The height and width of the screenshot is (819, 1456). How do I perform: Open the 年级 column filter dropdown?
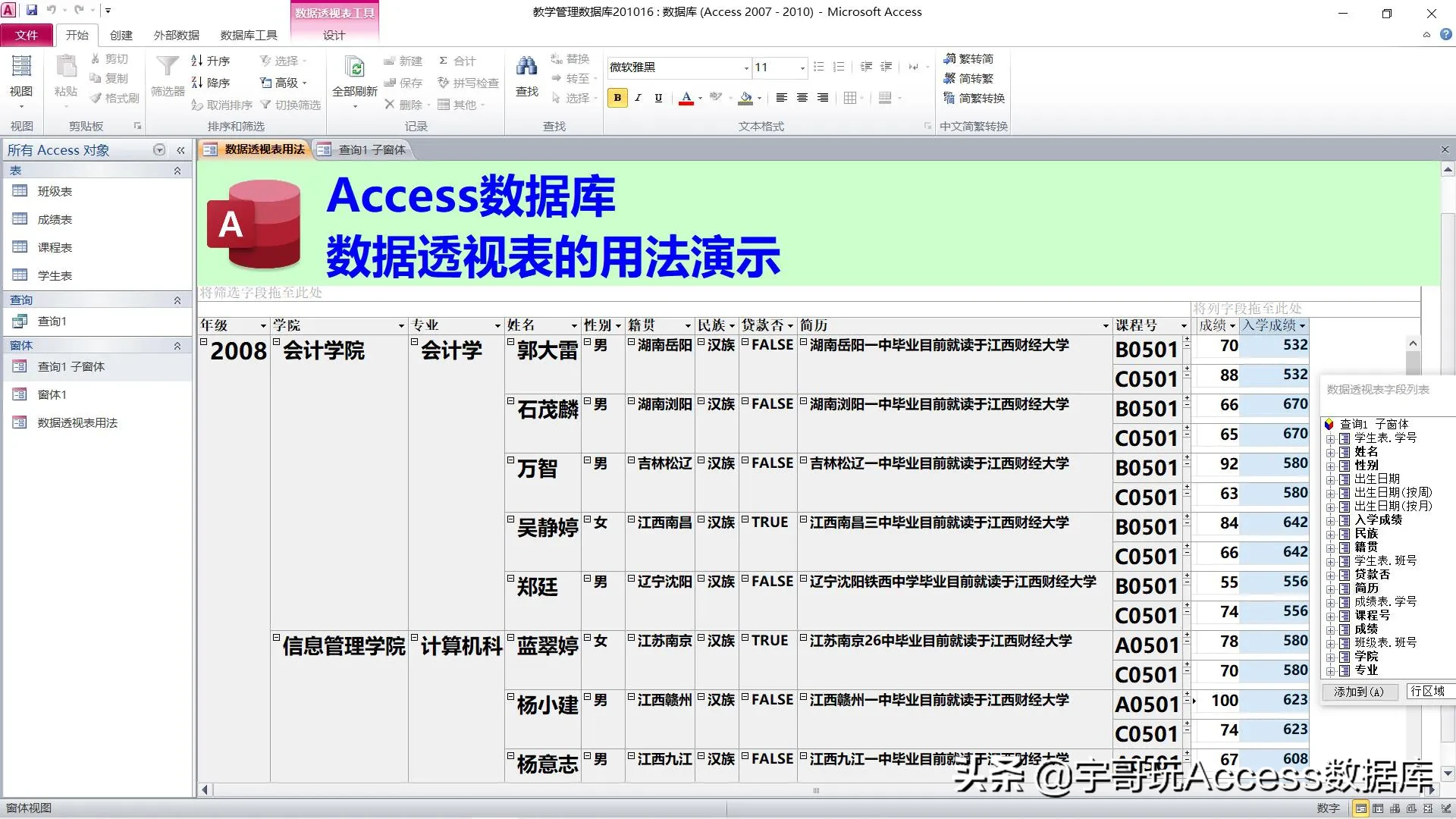263,326
